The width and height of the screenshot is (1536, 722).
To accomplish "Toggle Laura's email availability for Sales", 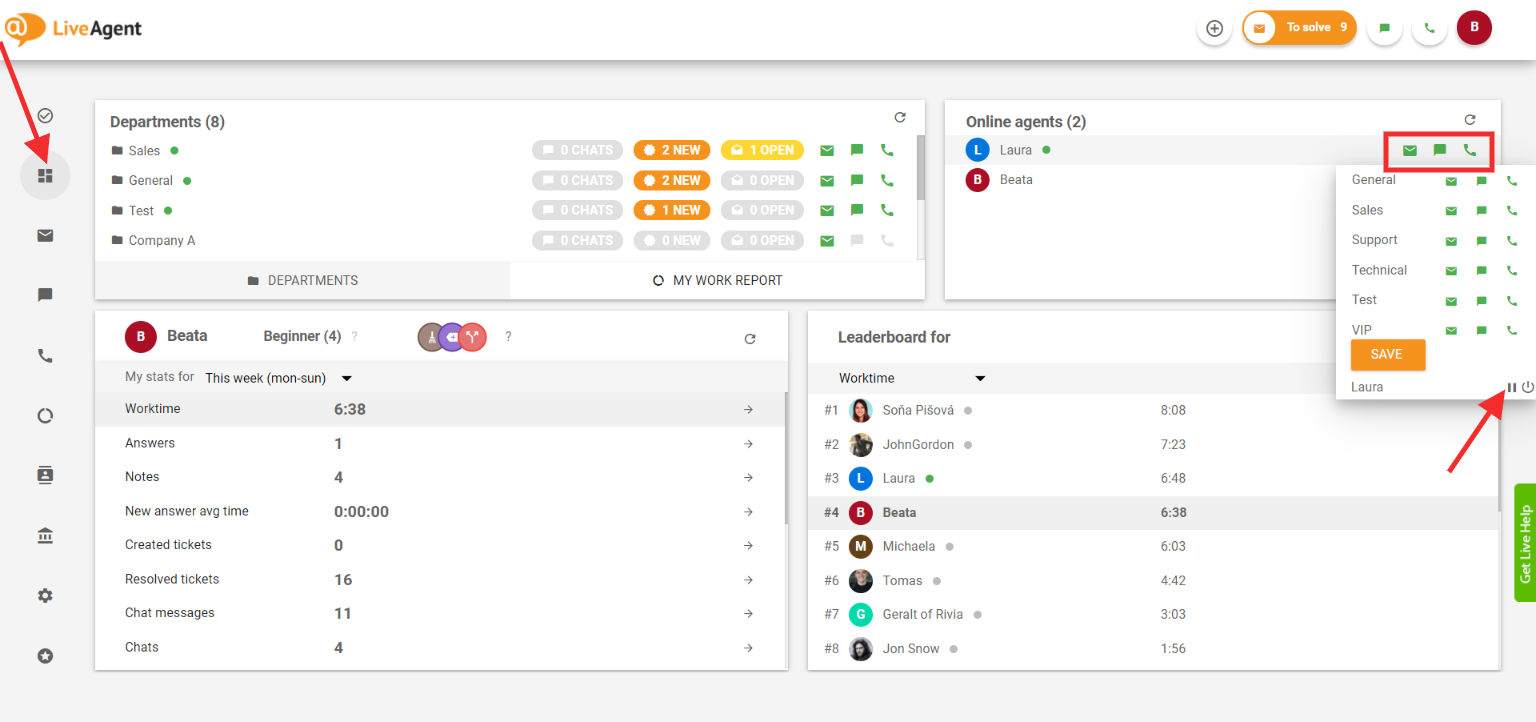I will tap(1451, 211).
